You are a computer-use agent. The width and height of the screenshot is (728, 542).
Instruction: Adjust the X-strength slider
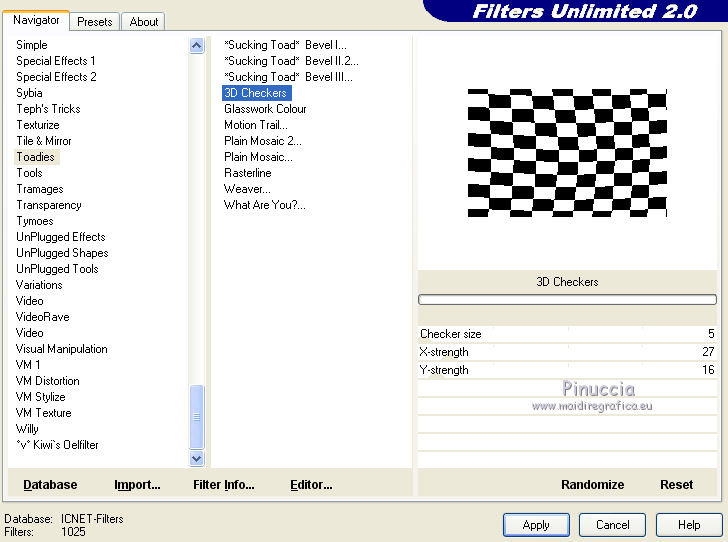tap(567, 352)
